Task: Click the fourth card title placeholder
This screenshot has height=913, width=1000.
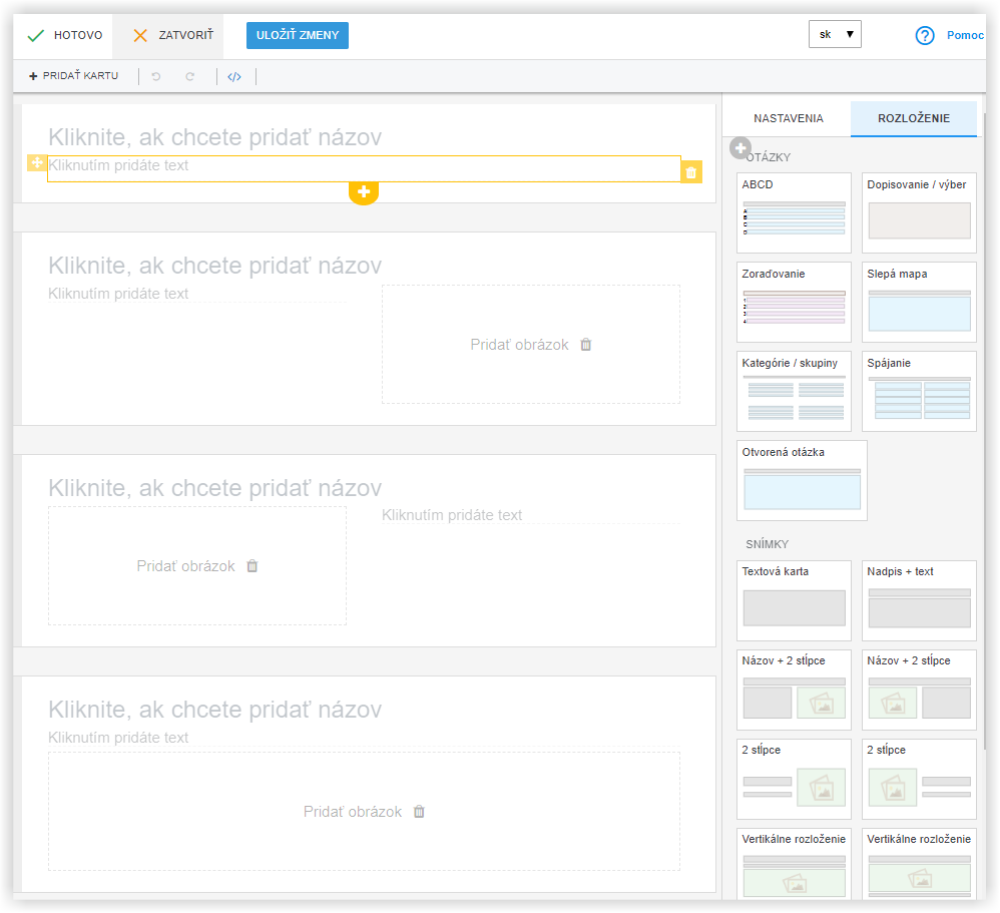Action: click(x=215, y=709)
